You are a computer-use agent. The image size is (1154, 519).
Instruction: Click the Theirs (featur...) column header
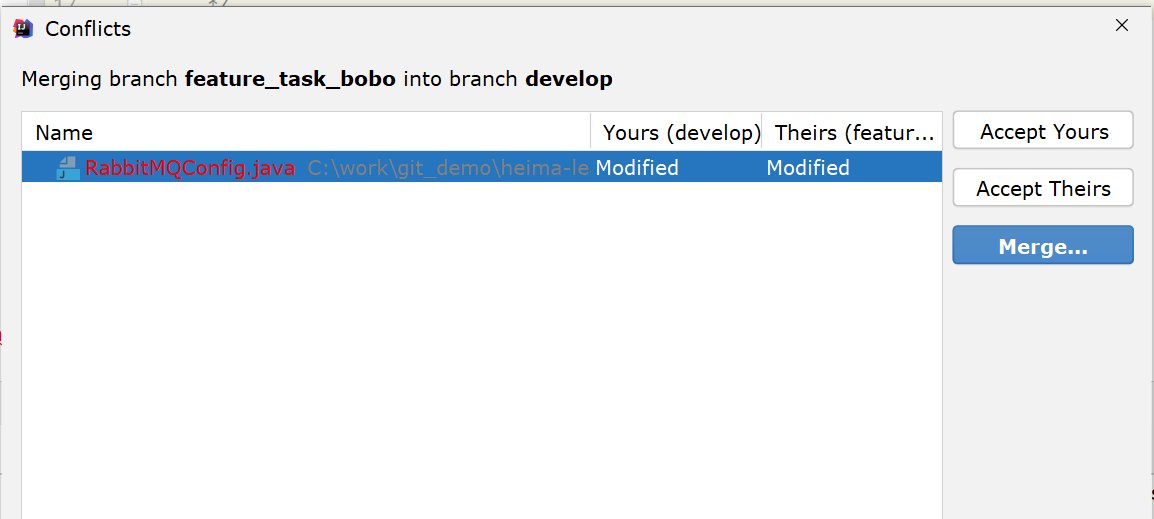(x=854, y=133)
